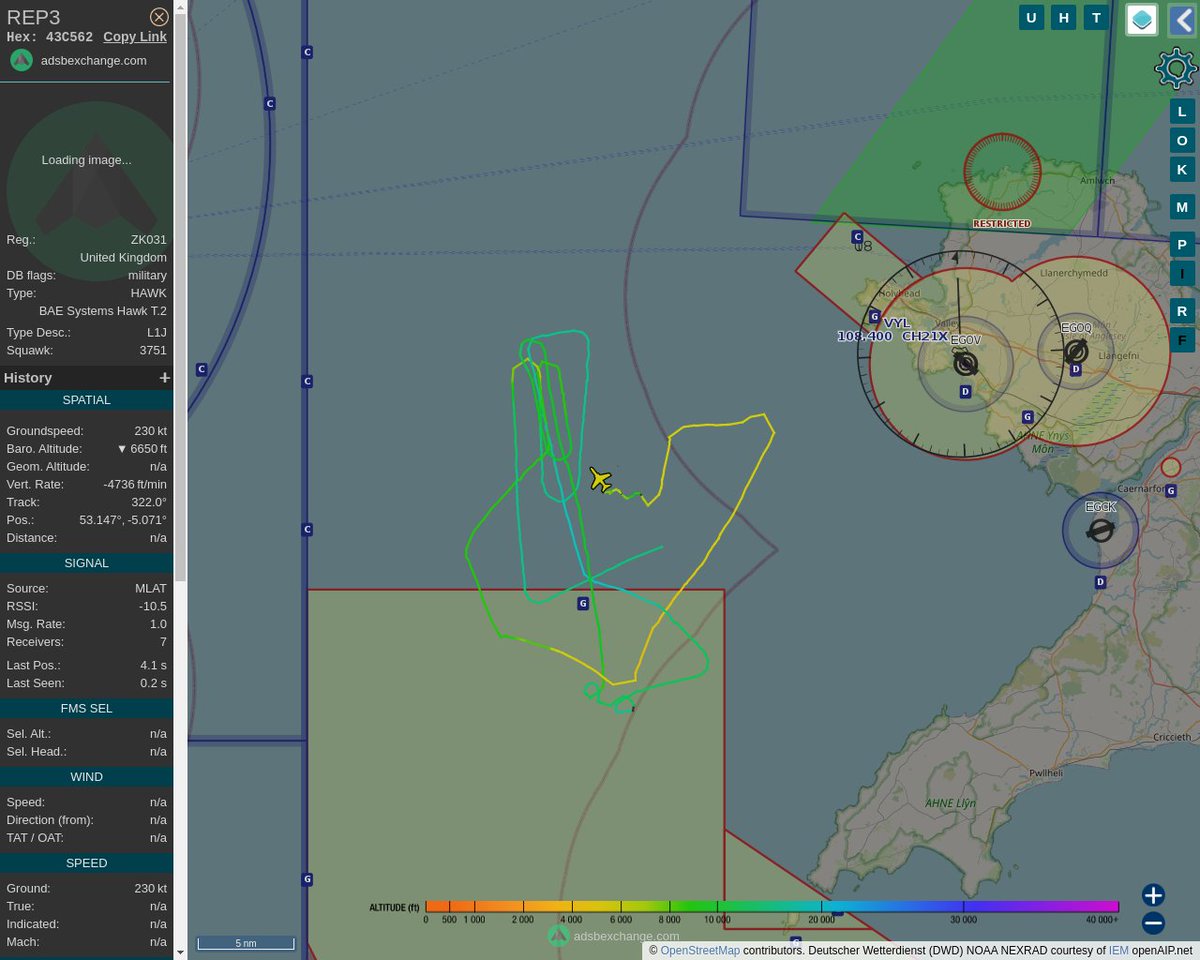Toggle multiselect with the M button
This screenshot has height=960, width=1200.
click(1181, 206)
